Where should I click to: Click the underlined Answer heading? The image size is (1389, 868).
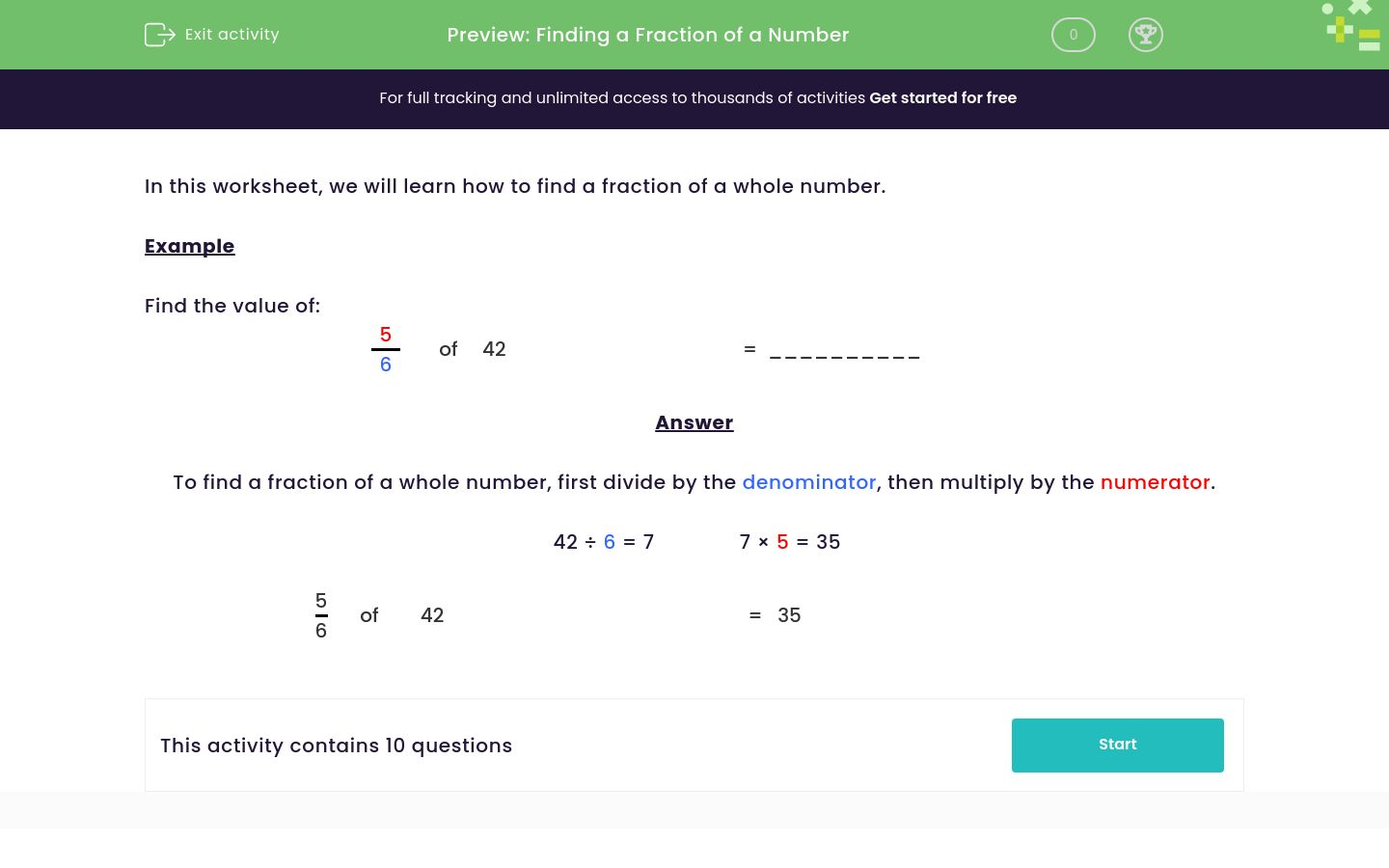pyautogui.click(x=694, y=422)
